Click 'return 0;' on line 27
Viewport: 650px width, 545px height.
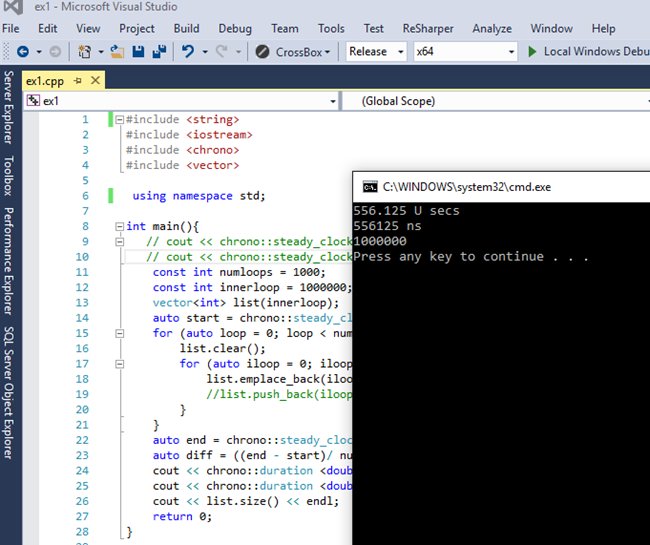(182, 516)
